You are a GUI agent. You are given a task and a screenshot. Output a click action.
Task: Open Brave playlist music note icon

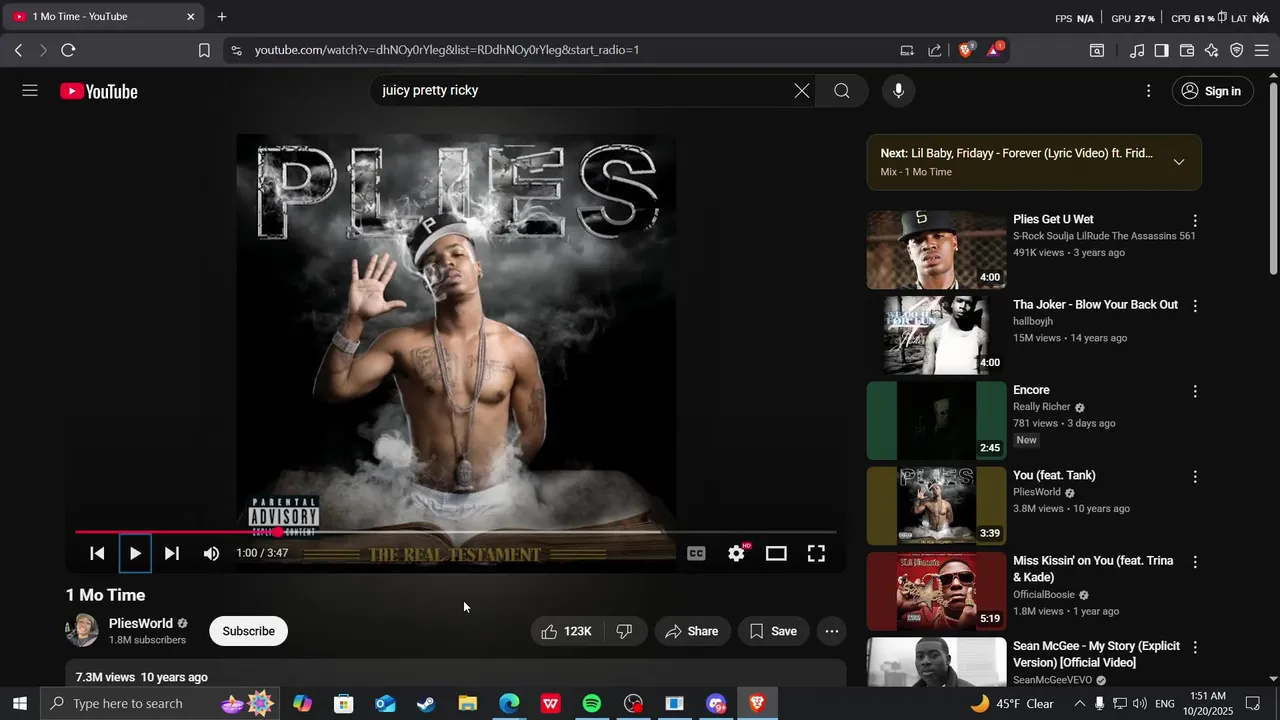tap(1137, 50)
